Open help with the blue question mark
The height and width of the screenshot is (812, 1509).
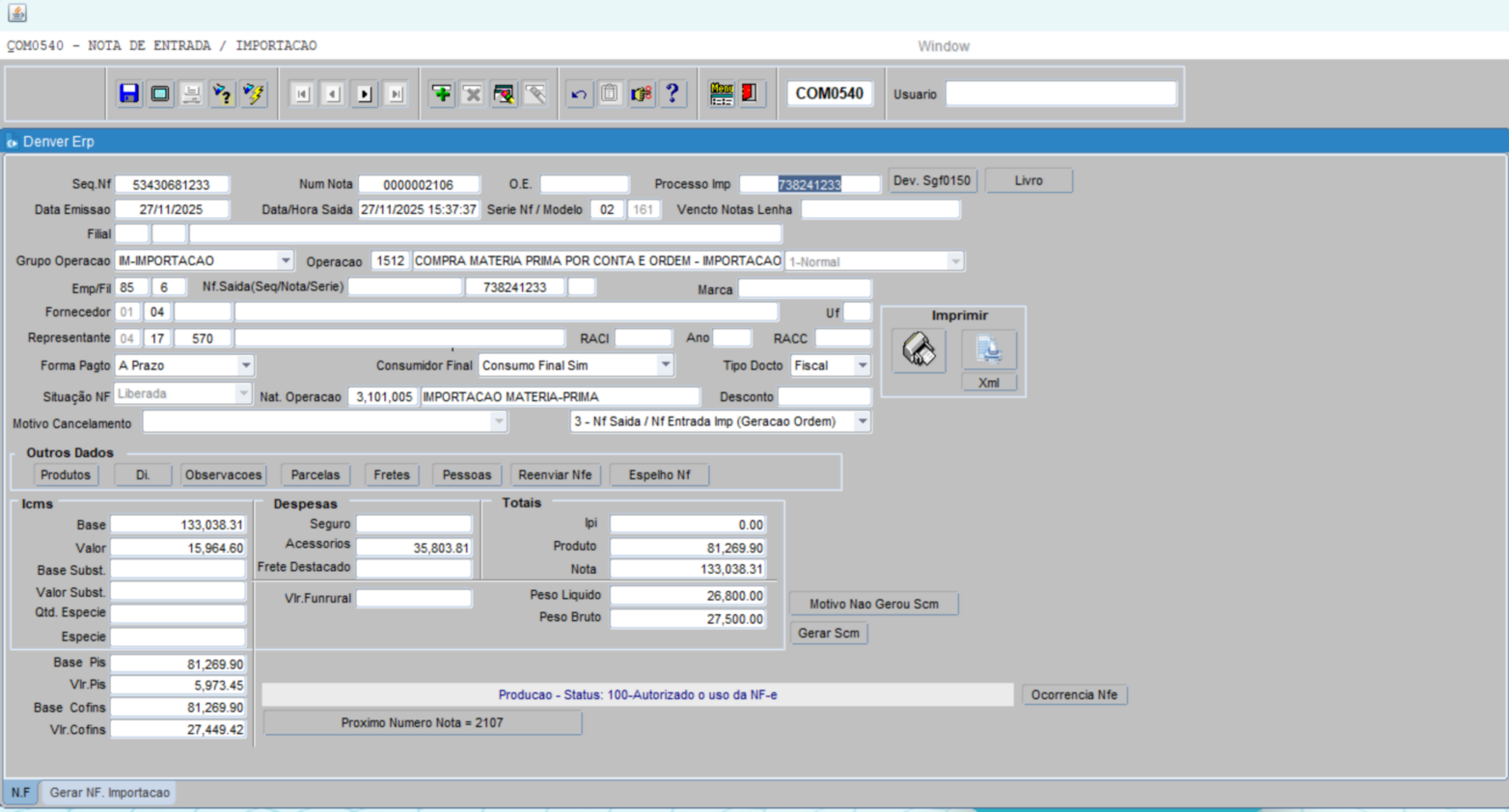(x=672, y=94)
